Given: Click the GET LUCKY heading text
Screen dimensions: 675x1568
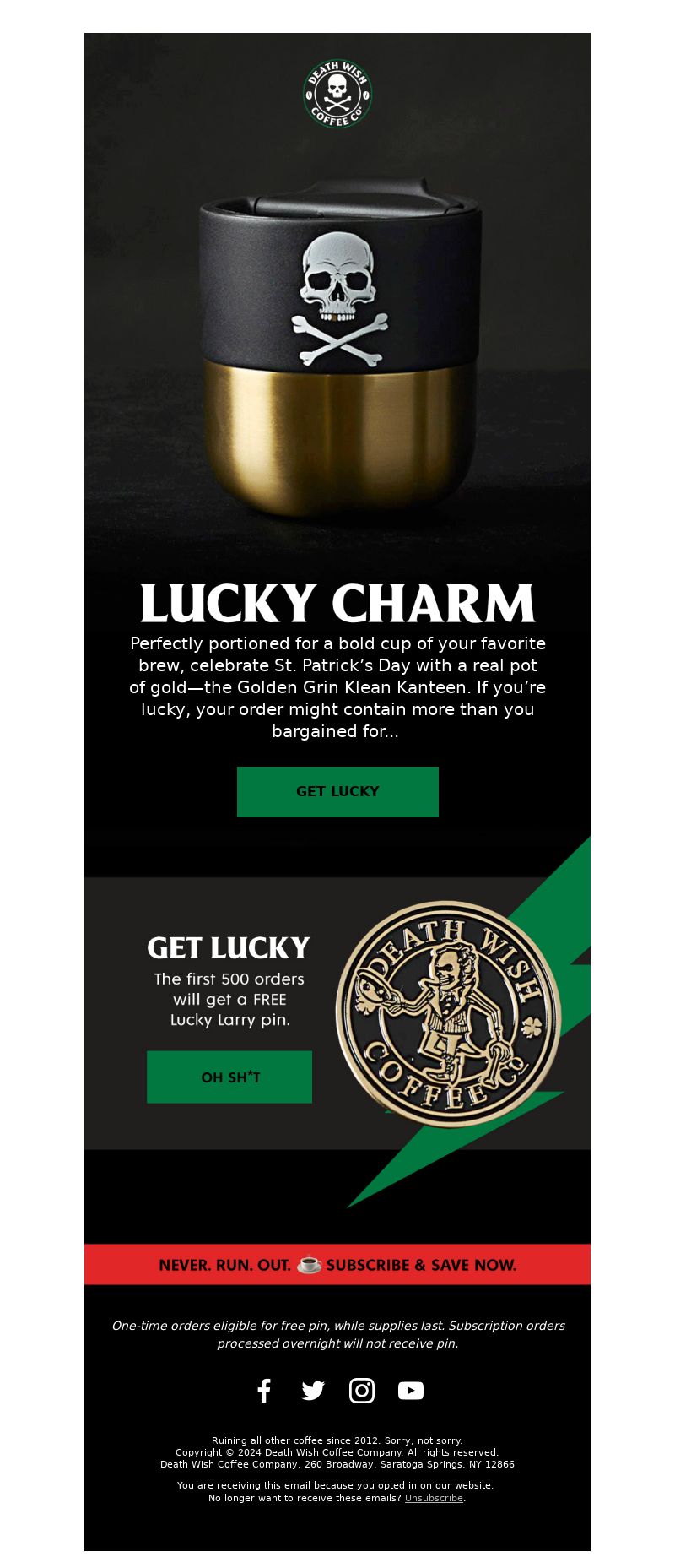Looking at the screenshot, I should click(x=229, y=948).
